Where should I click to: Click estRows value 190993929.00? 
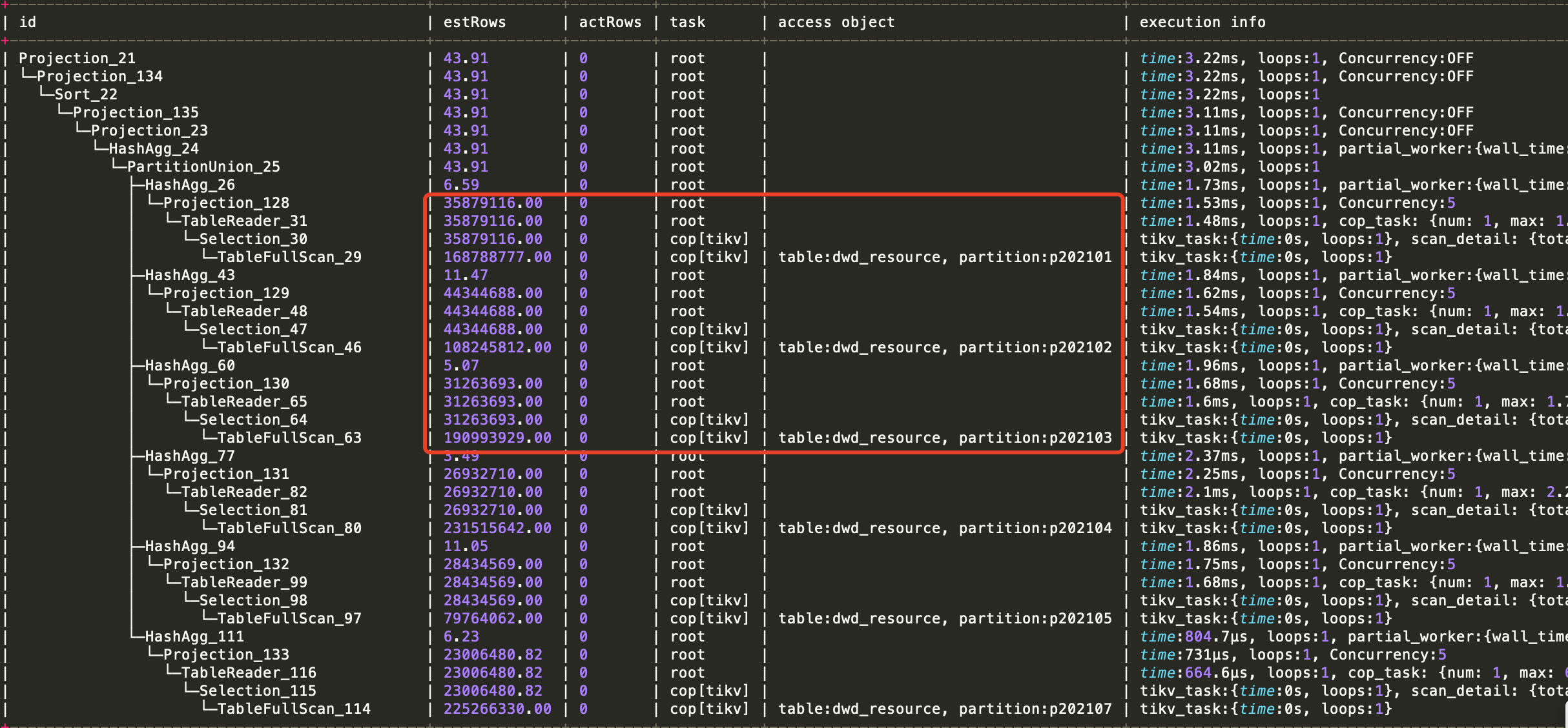[497, 438]
